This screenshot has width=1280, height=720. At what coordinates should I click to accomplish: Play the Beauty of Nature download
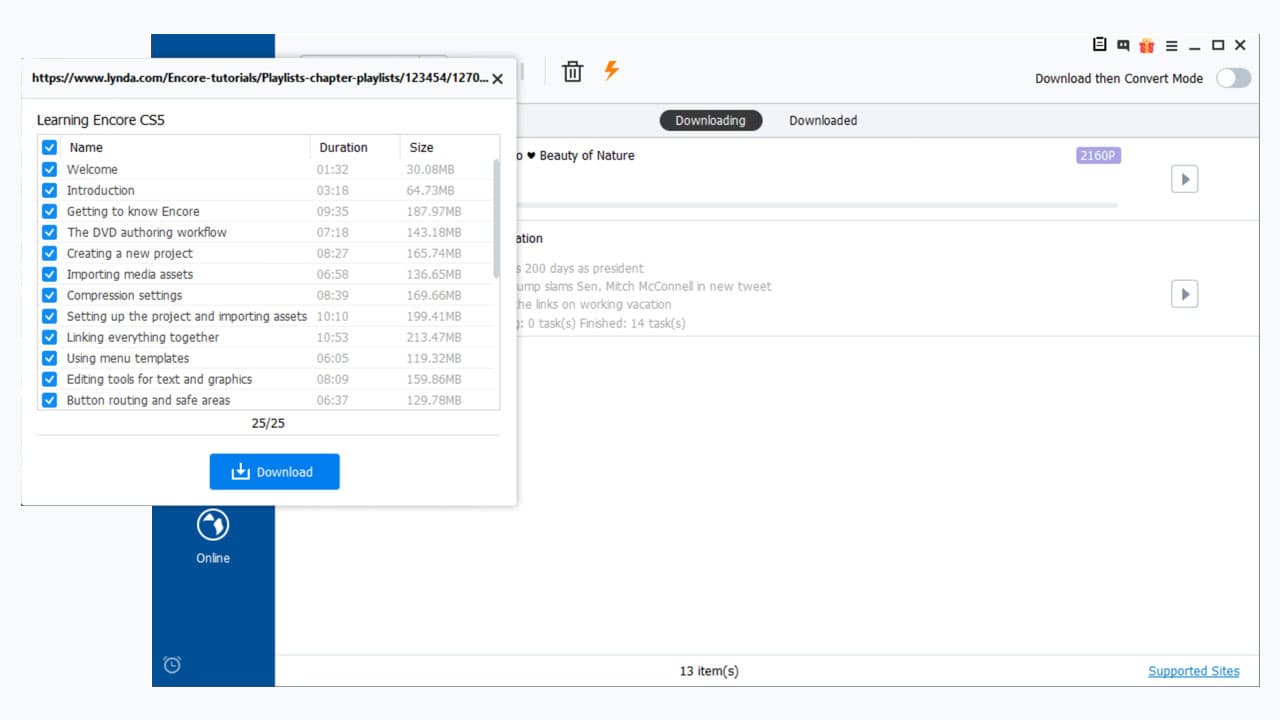coord(1184,178)
